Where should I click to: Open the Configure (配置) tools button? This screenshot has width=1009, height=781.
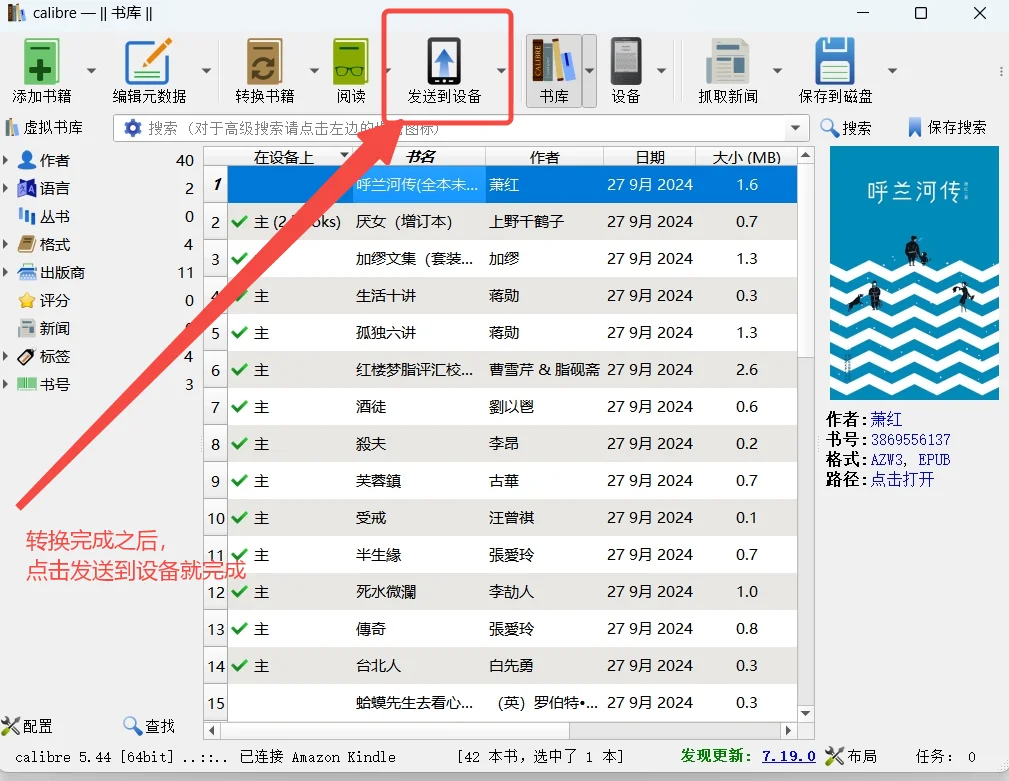(x=27, y=726)
